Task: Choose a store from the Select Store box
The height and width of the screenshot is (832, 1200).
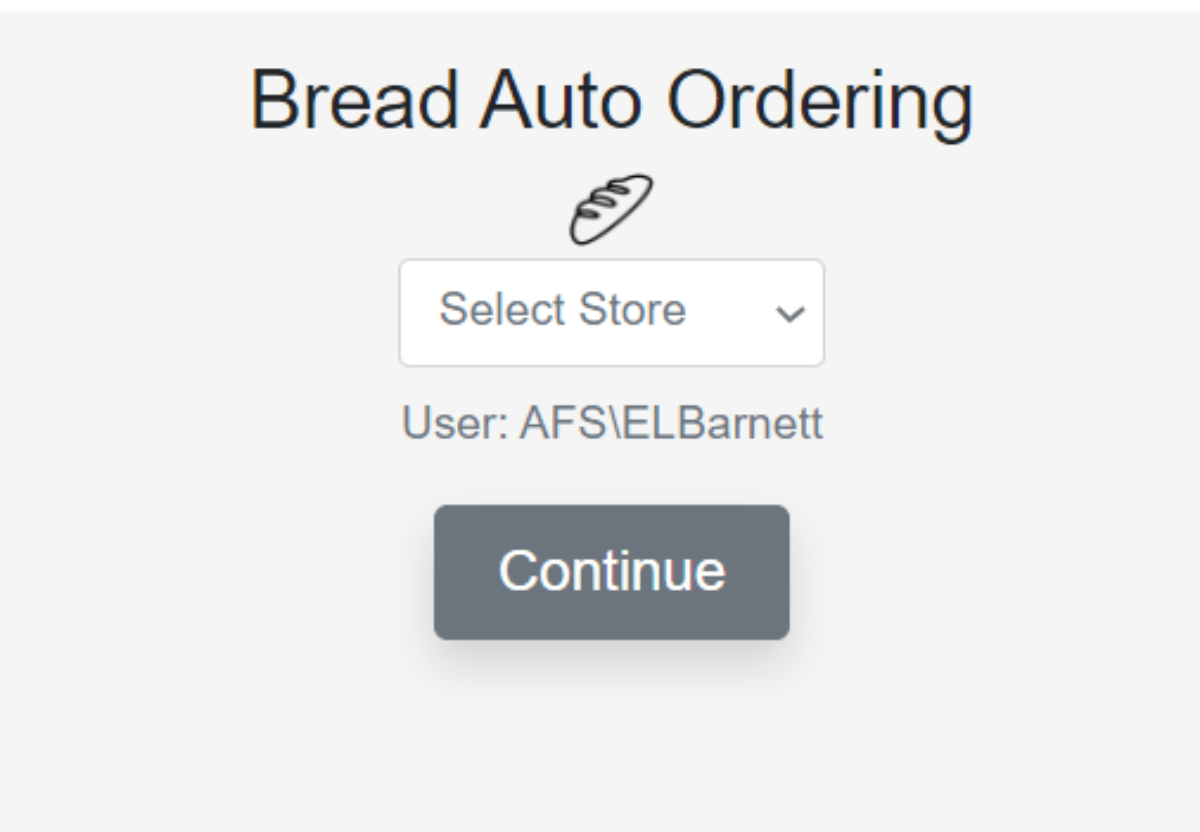Action: 612,313
